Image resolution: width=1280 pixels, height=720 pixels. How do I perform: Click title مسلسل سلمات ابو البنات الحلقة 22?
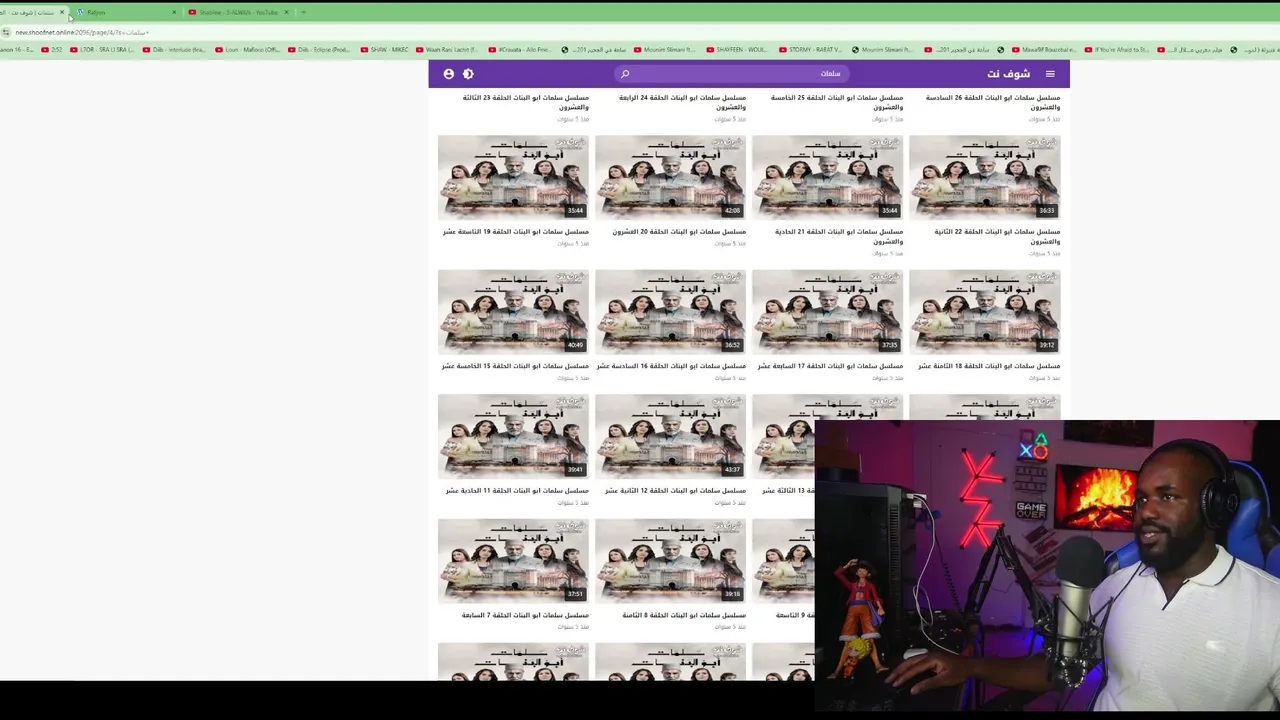point(996,236)
